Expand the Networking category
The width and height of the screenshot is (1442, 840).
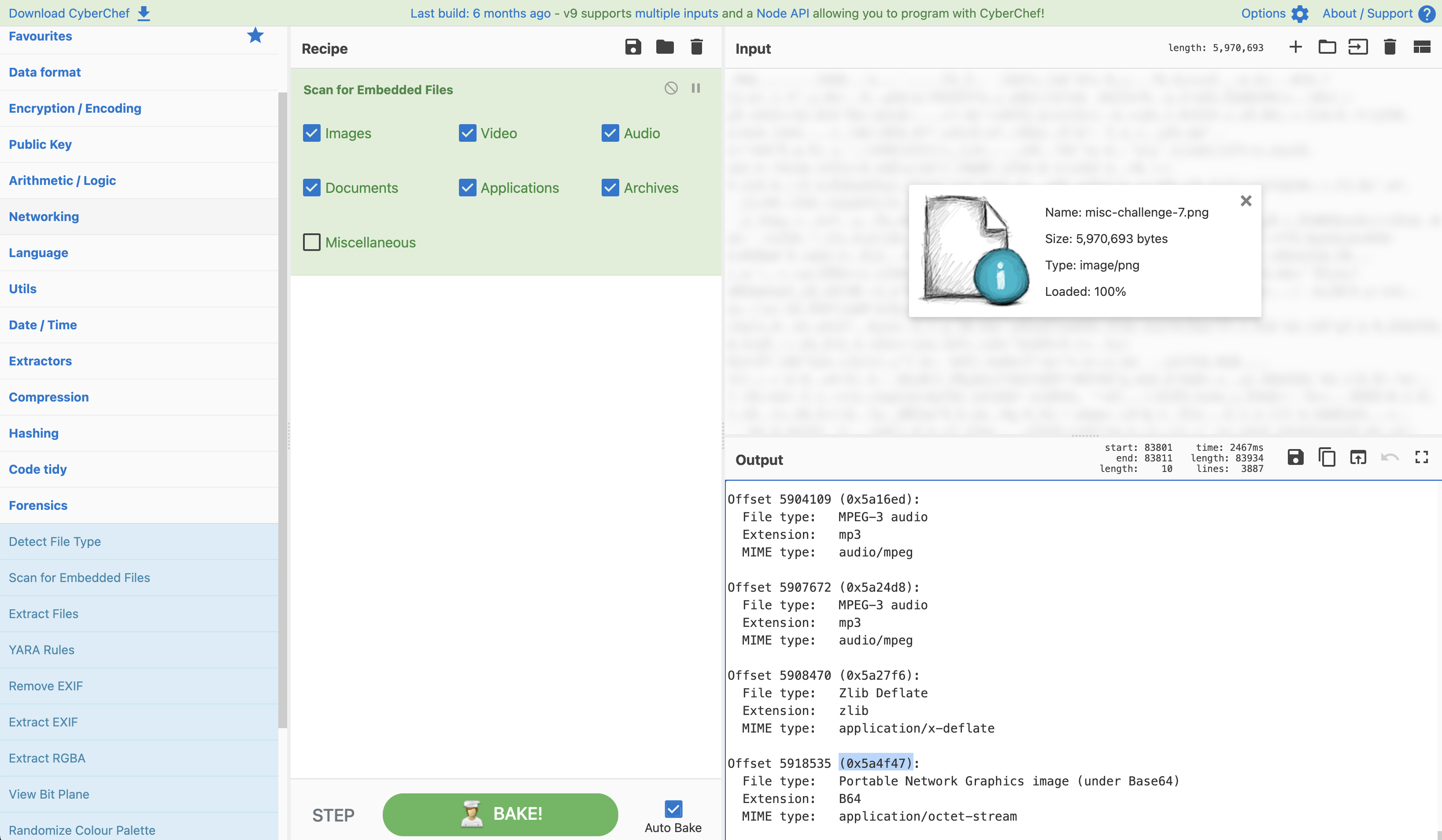(x=139, y=216)
